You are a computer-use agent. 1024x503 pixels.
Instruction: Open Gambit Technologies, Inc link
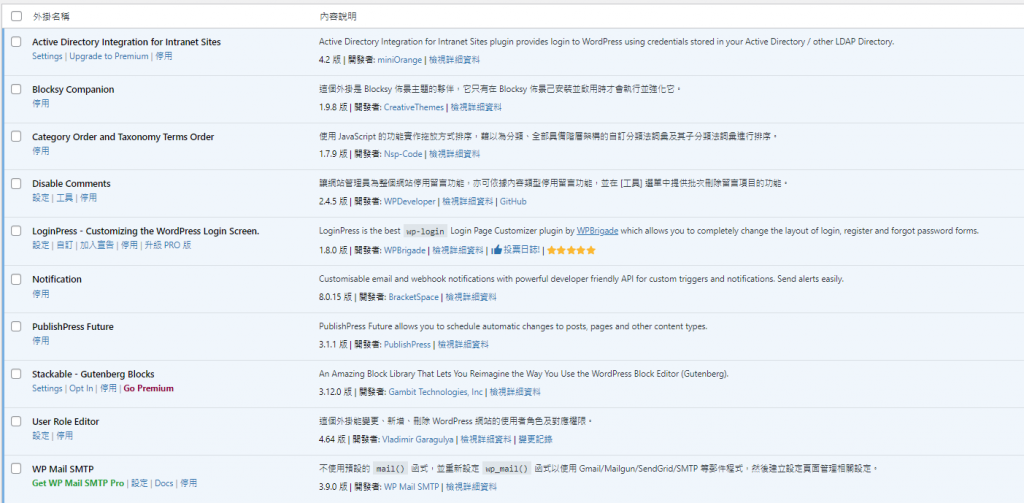[436, 392]
